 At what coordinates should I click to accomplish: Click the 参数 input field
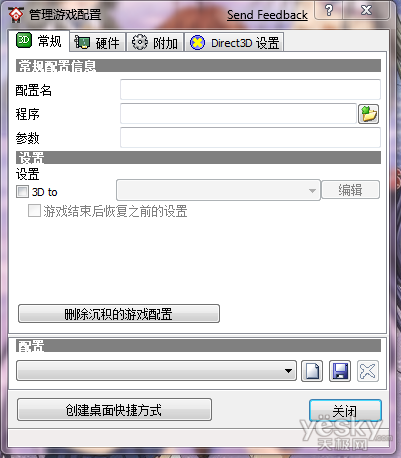pyautogui.click(x=250, y=137)
